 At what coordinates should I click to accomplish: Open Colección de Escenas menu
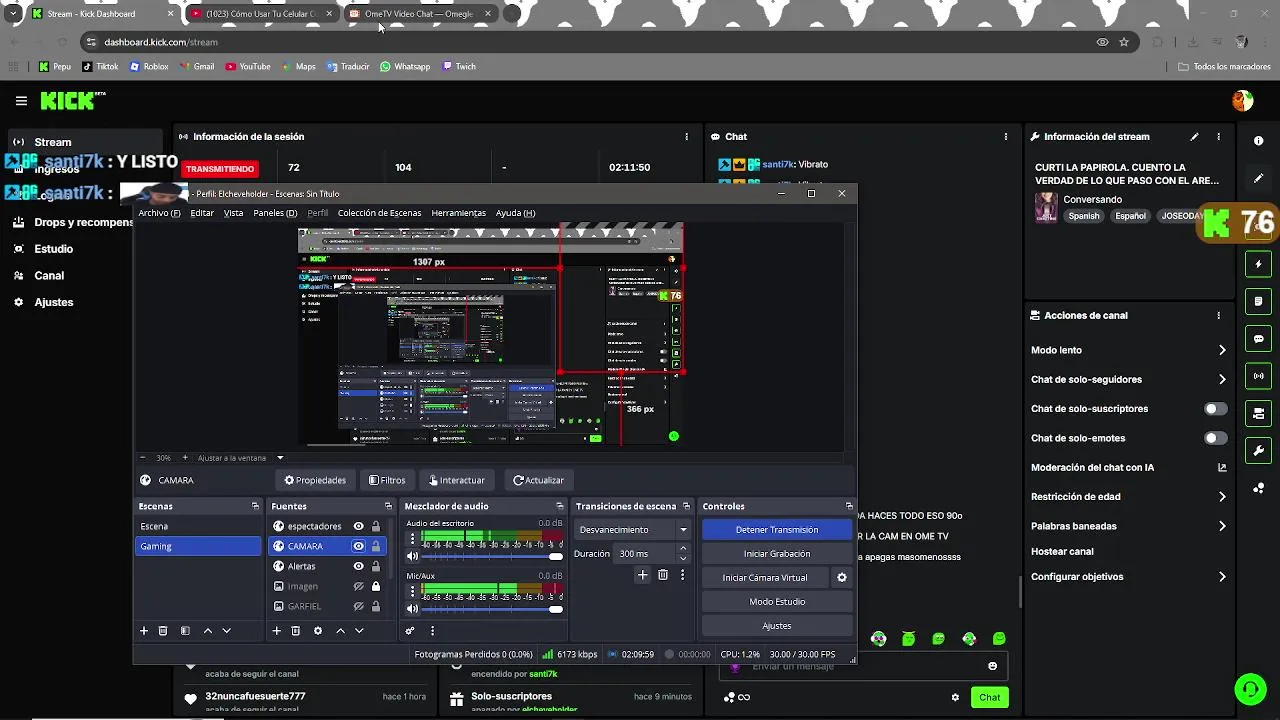click(x=379, y=213)
